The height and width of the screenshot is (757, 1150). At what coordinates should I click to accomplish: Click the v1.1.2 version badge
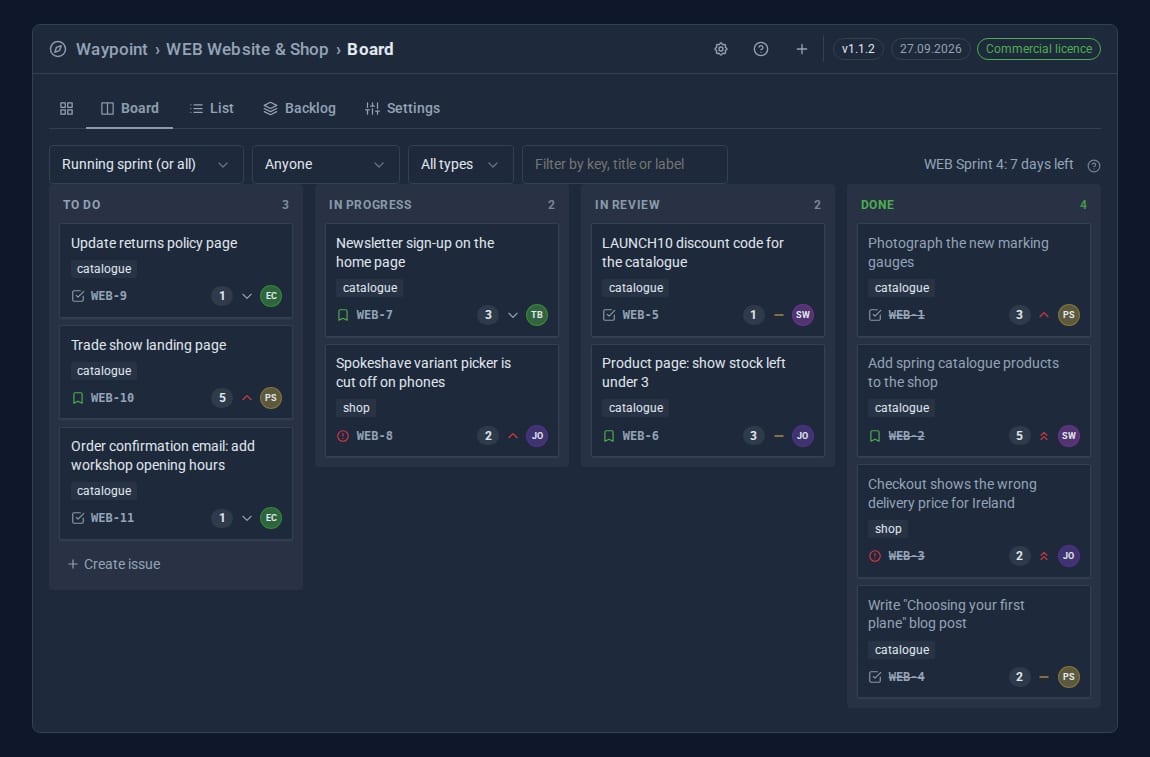click(x=858, y=49)
